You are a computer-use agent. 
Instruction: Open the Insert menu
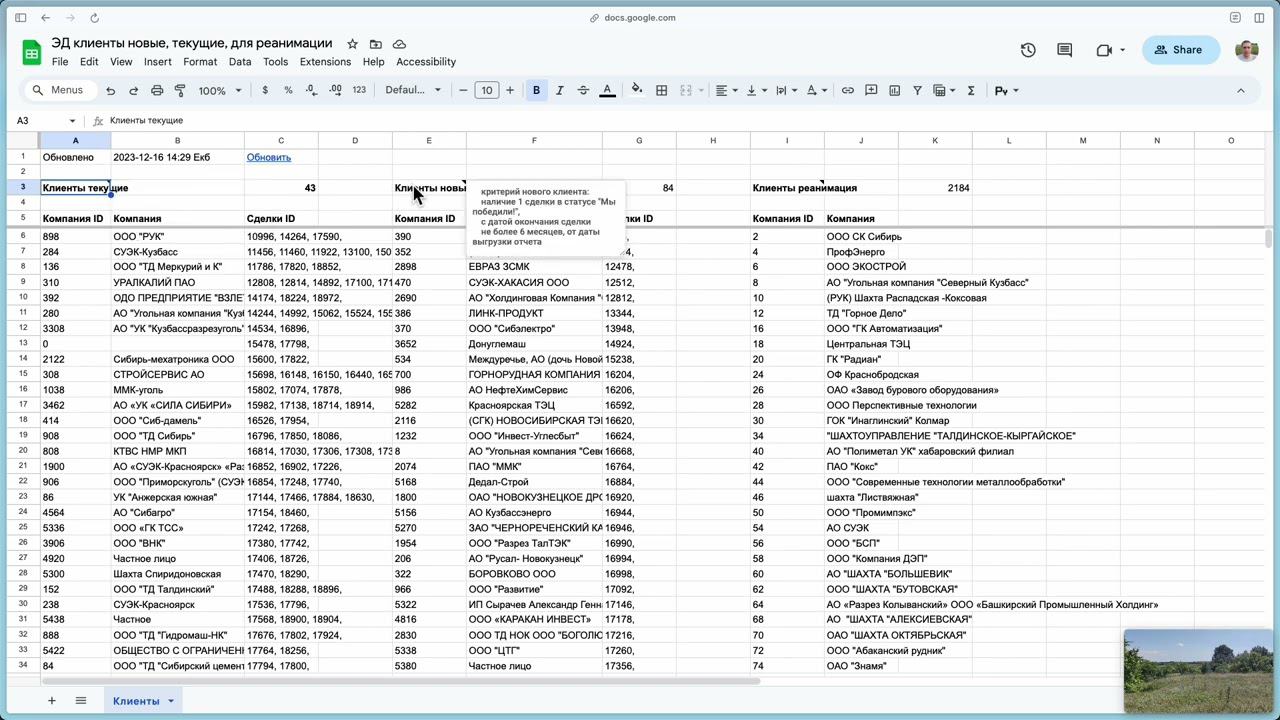(157, 62)
